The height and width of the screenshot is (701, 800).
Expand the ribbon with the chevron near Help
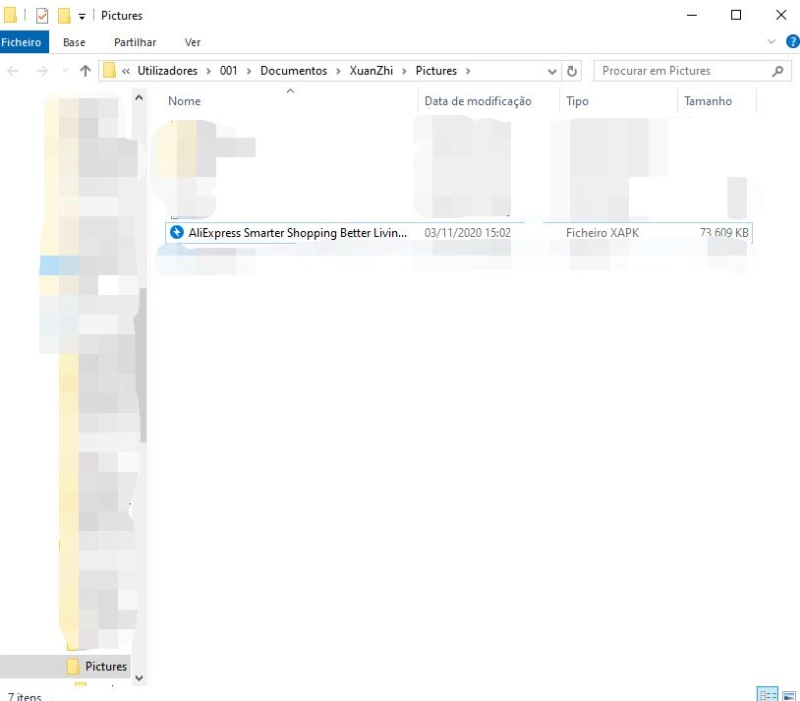tap(770, 42)
